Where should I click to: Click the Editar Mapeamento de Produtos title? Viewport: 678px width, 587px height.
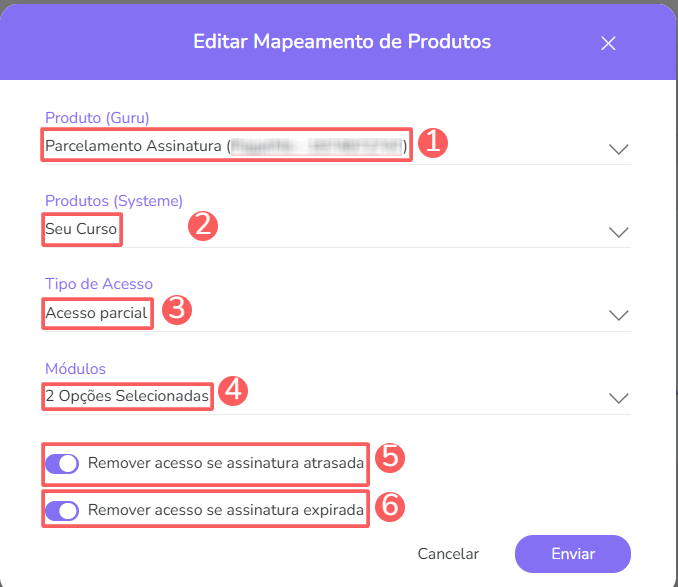pos(342,42)
